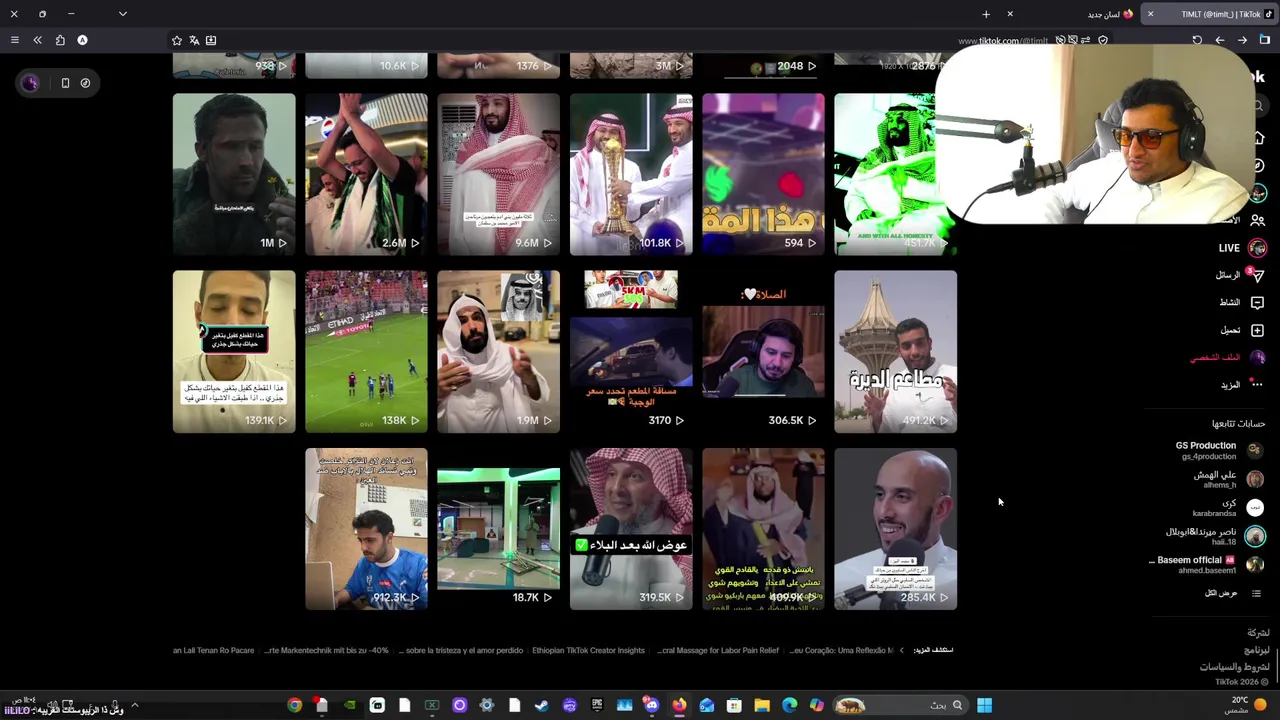Open the 2.6M views clapping video

click(366, 175)
